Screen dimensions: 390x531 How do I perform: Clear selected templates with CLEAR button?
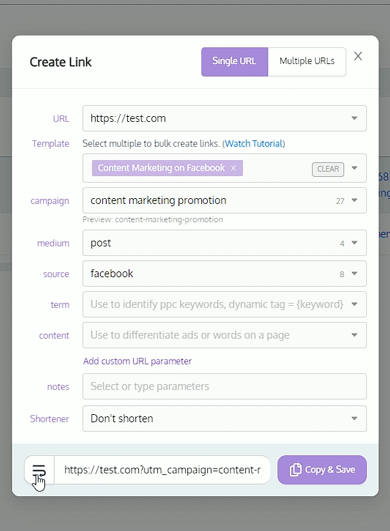328,169
